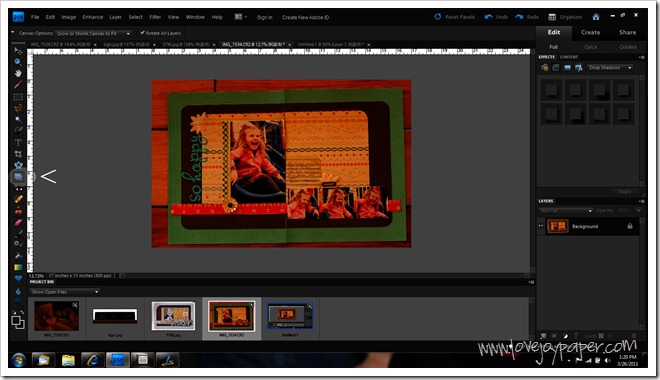Click the Sign In link
This screenshot has width=660, height=380.
(x=265, y=17)
